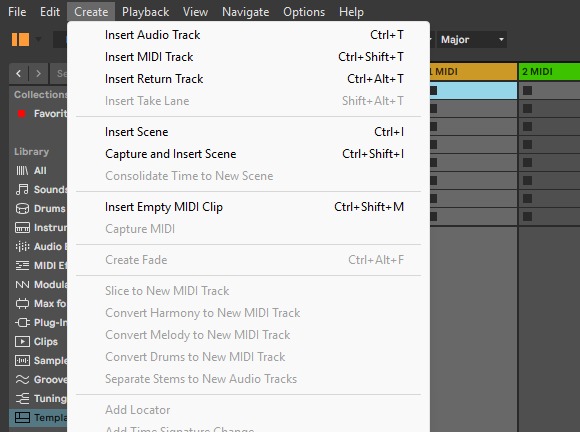Click the orange browser toggle icon
Viewport: 580px width, 432px height.
coord(20,39)
